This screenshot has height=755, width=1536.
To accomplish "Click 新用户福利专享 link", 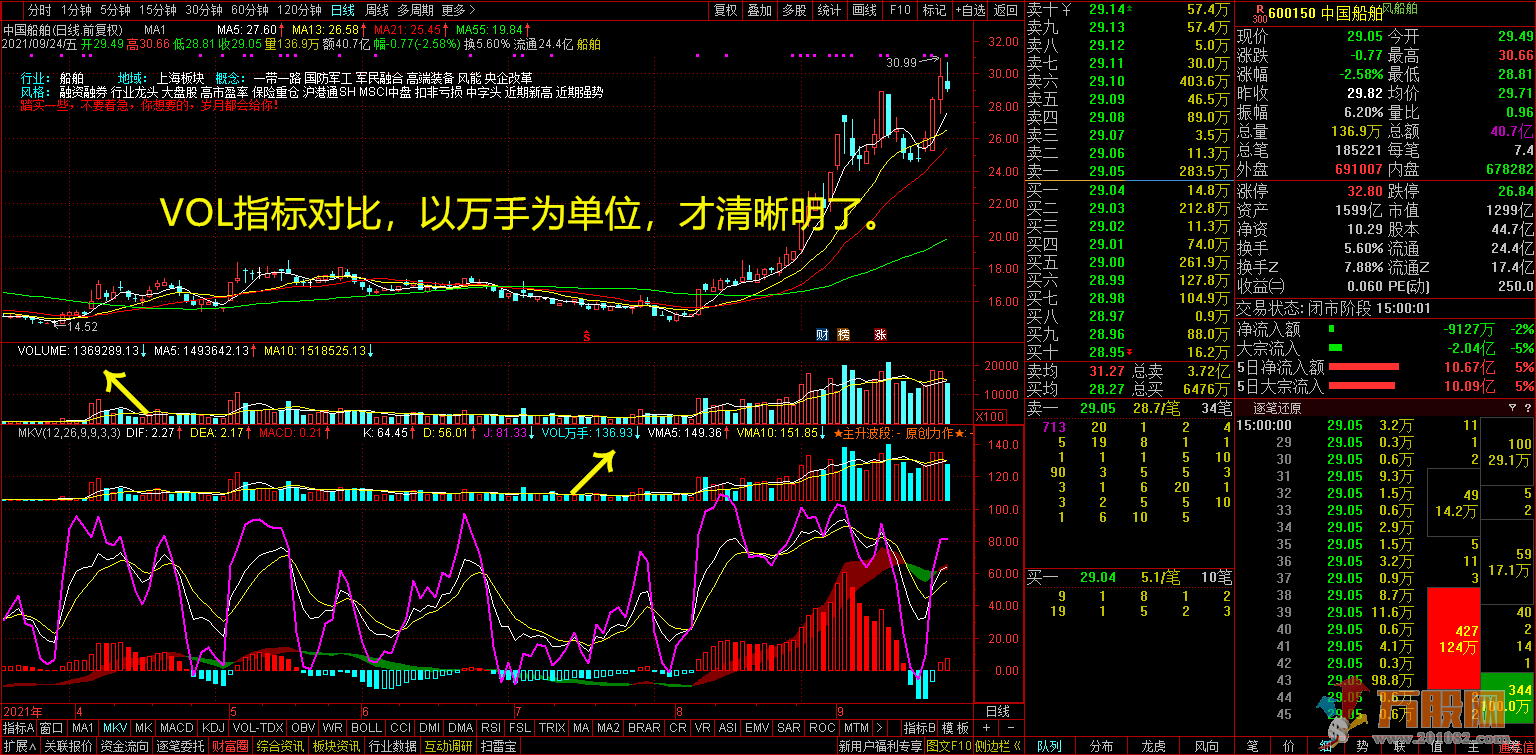I will point(880,746).
